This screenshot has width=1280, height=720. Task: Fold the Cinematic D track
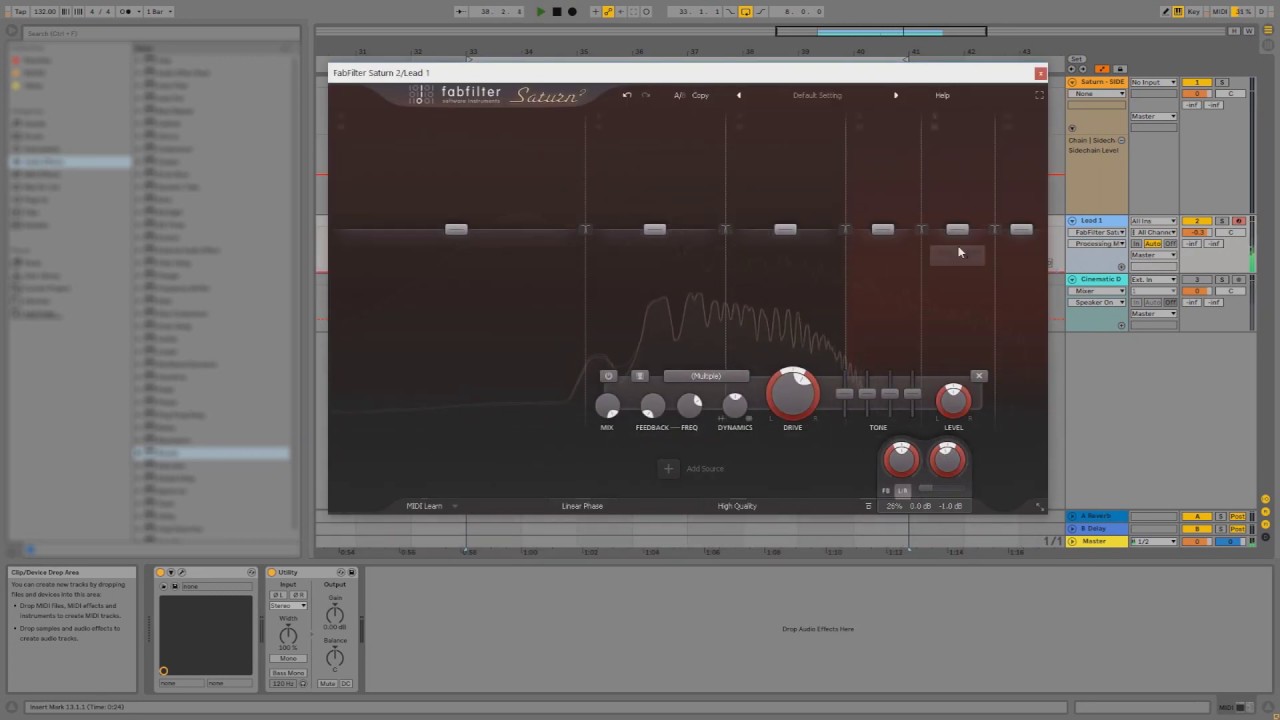click(x=1073, y=280)
